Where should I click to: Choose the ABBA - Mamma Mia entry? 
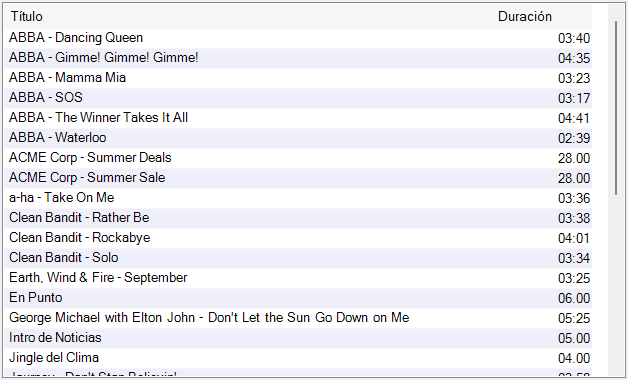tap(298, 78)
